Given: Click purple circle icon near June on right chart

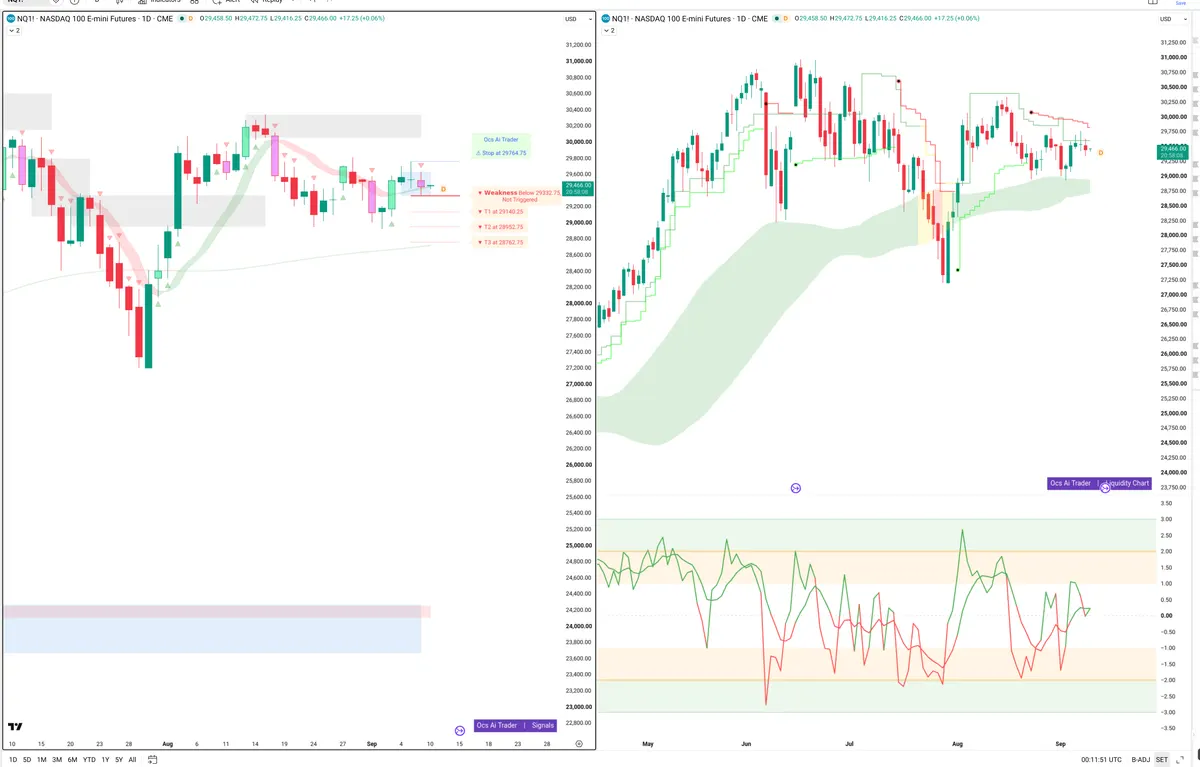Looking at the screenshot, I should (796, 488).
